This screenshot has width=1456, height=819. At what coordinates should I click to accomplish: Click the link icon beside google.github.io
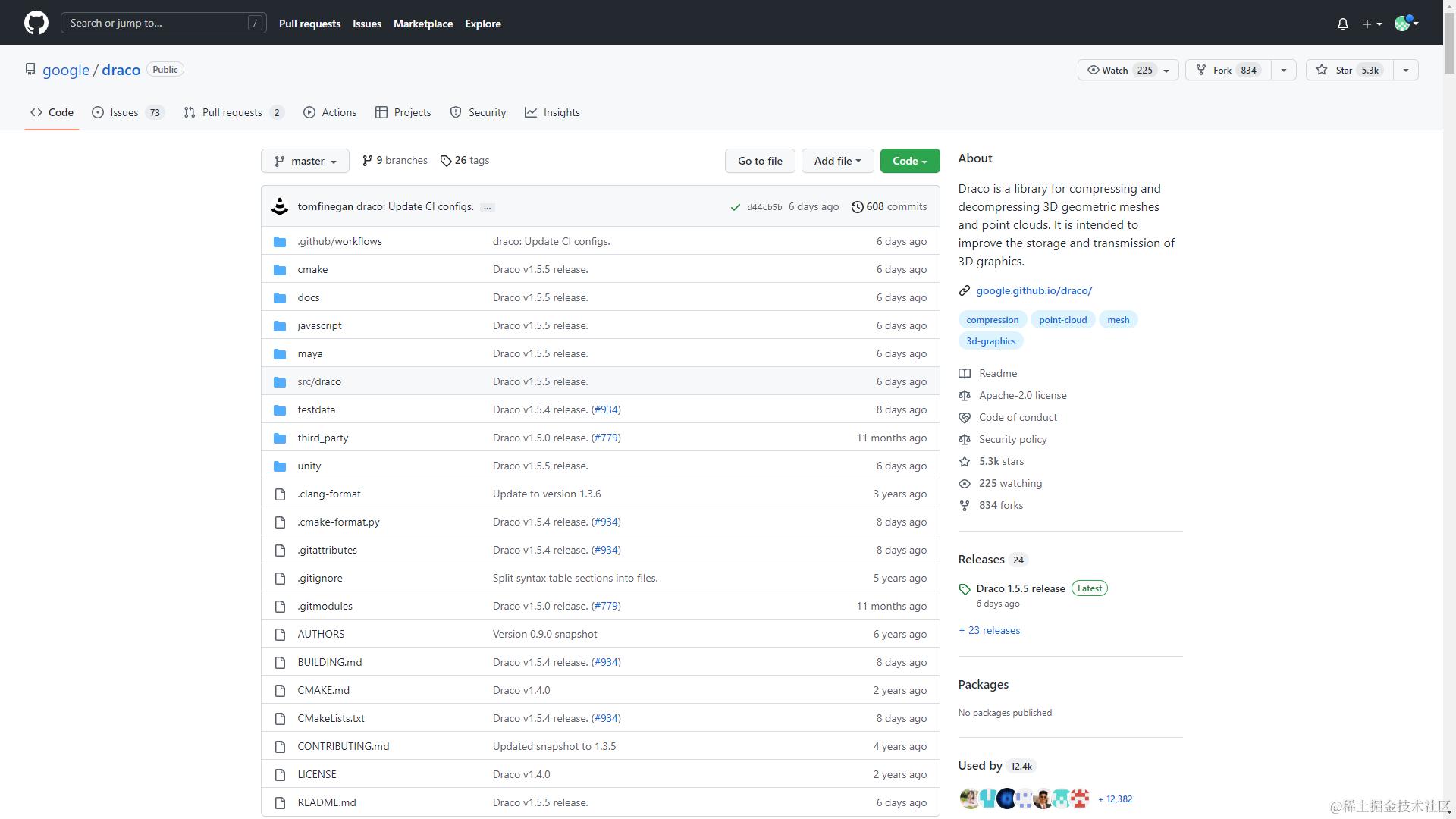(x=965, y=290)
